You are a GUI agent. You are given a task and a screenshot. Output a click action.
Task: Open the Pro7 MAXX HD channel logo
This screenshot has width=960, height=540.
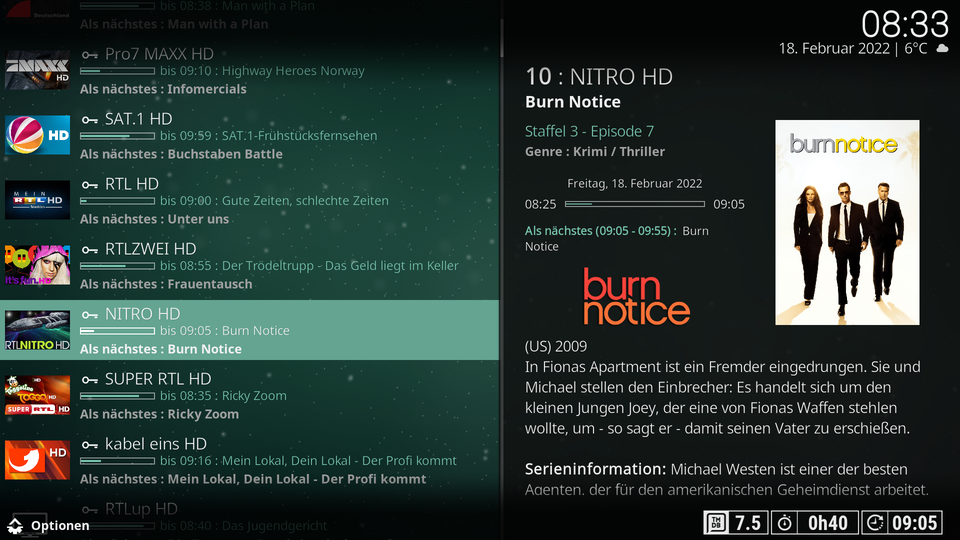[x=37, y=70]
